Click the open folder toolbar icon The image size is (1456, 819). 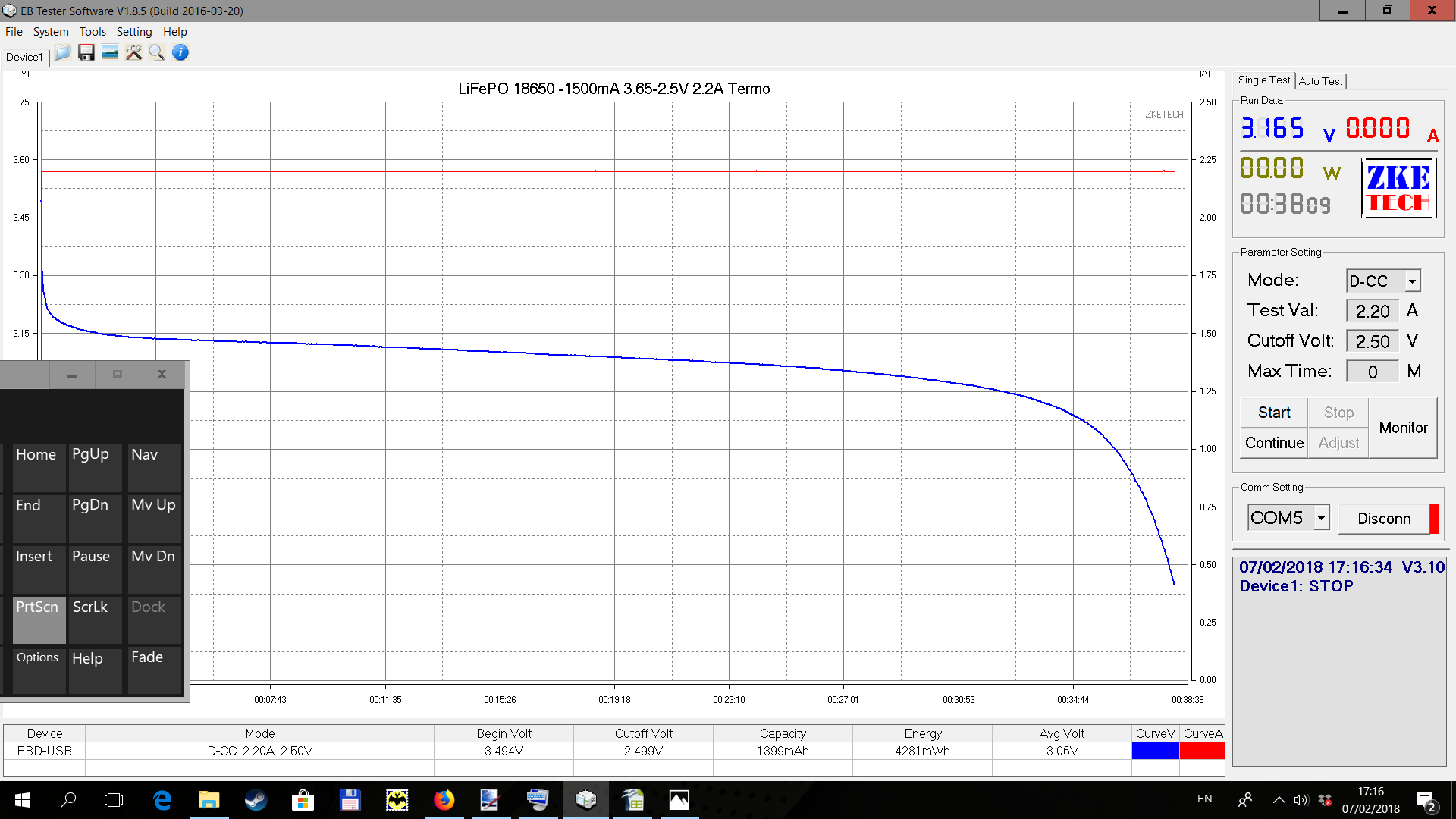click(63, 53)
